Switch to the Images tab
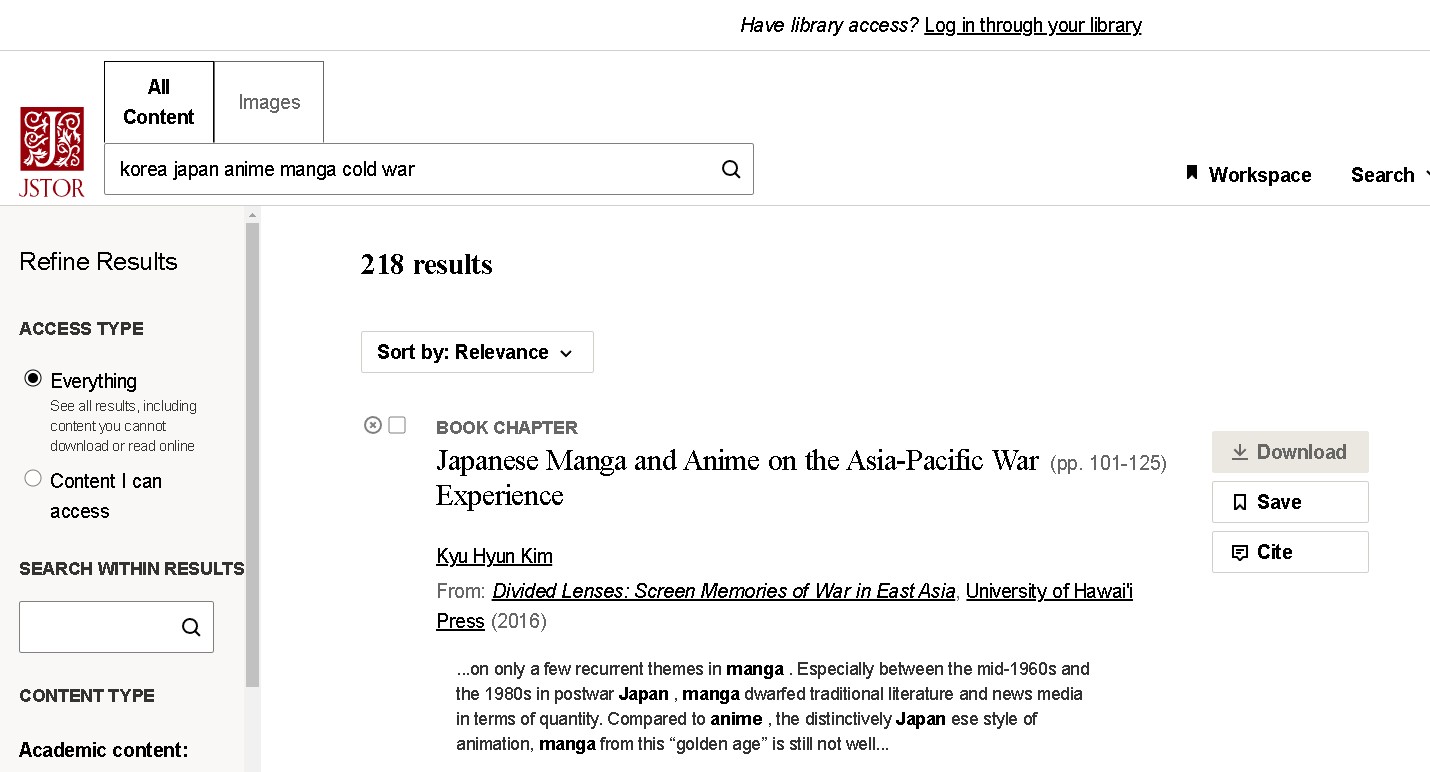The image size is (1430, 772). point(269,102)
